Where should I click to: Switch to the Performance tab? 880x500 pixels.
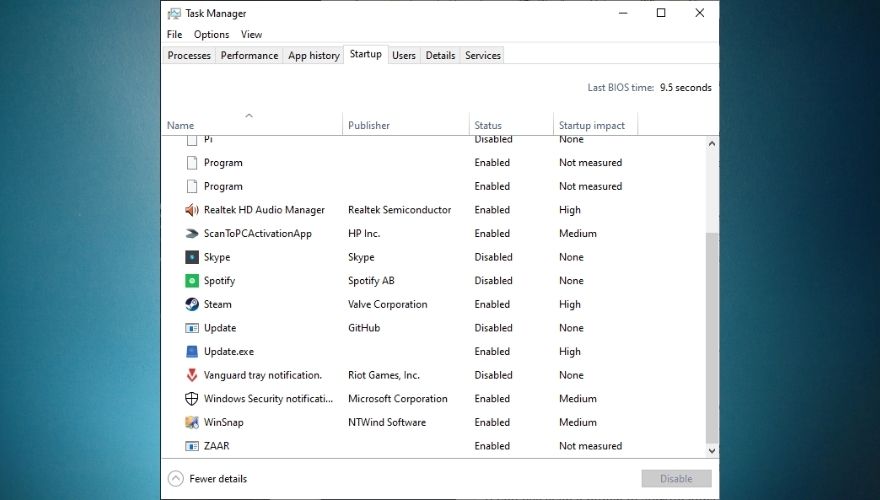click(249, 56)
